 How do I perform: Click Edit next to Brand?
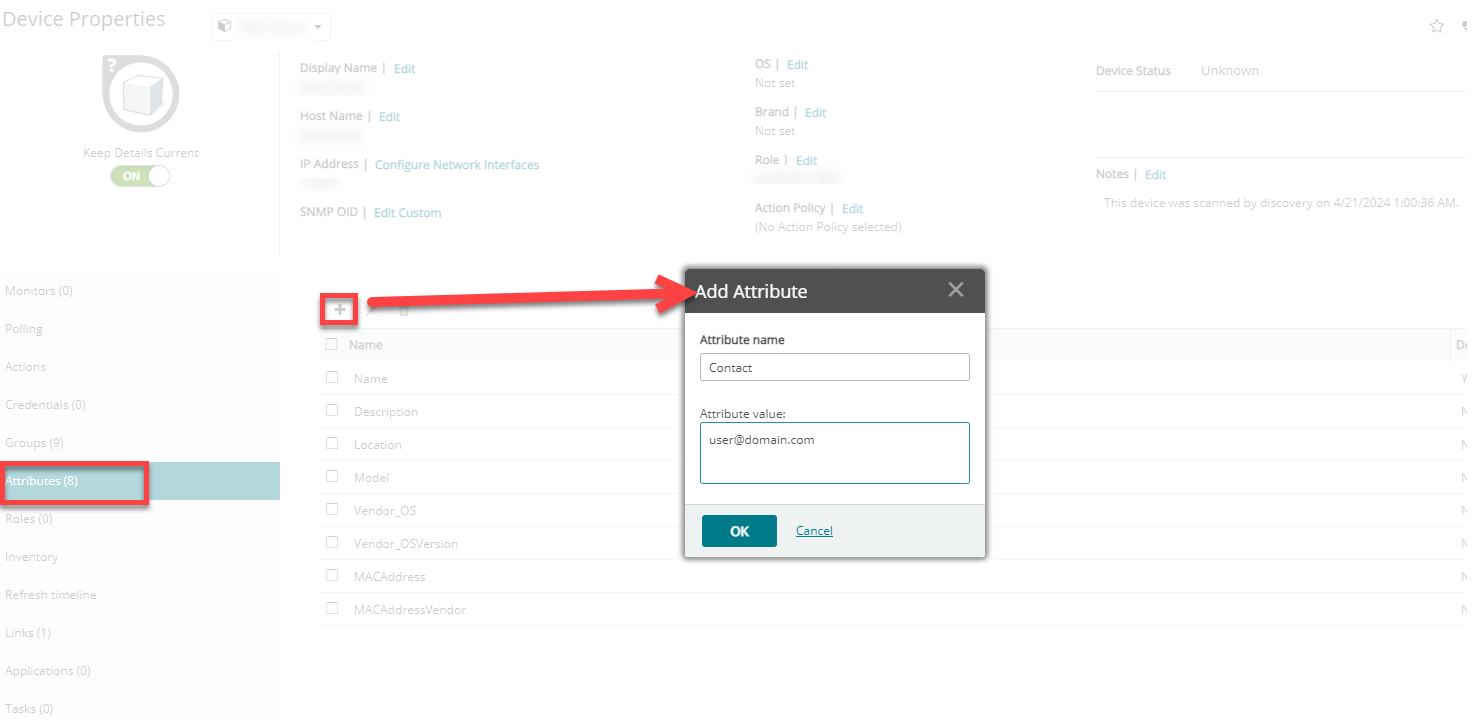815,113
